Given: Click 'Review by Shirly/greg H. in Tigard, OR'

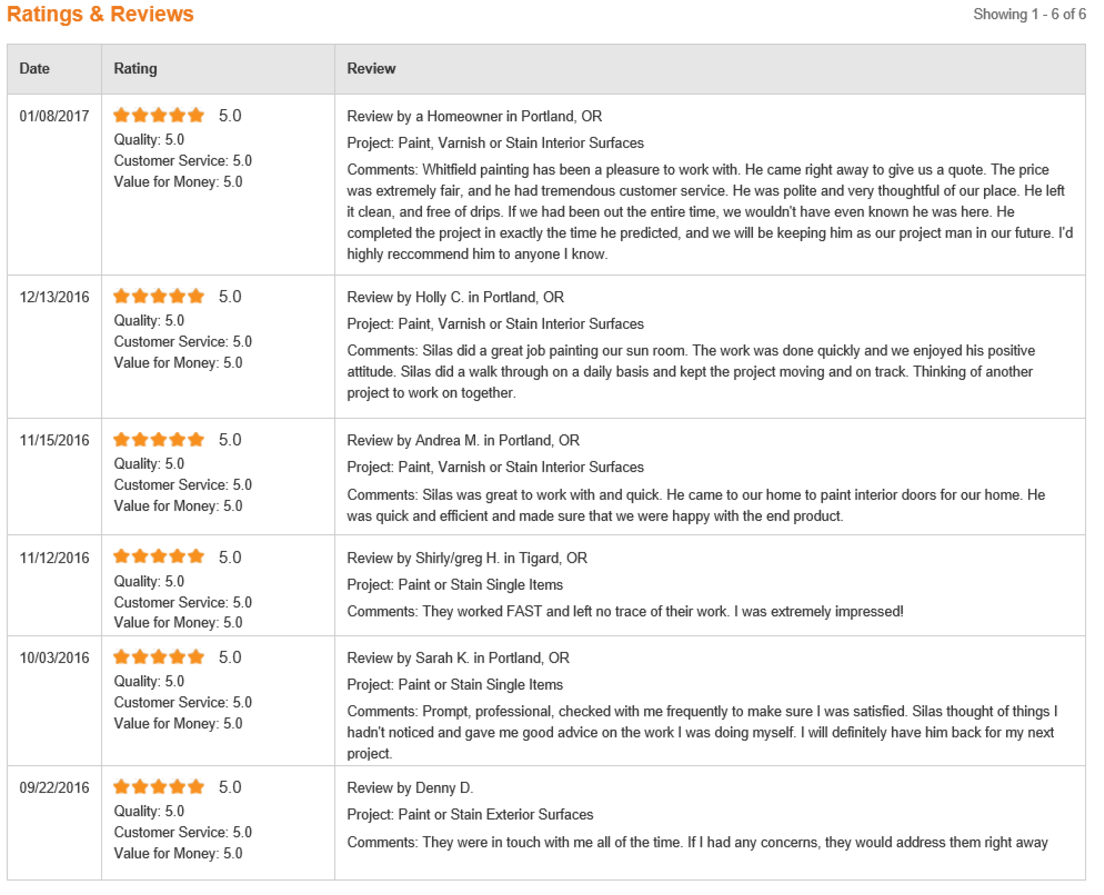Looking at the screenshot, I should [467, 558].
